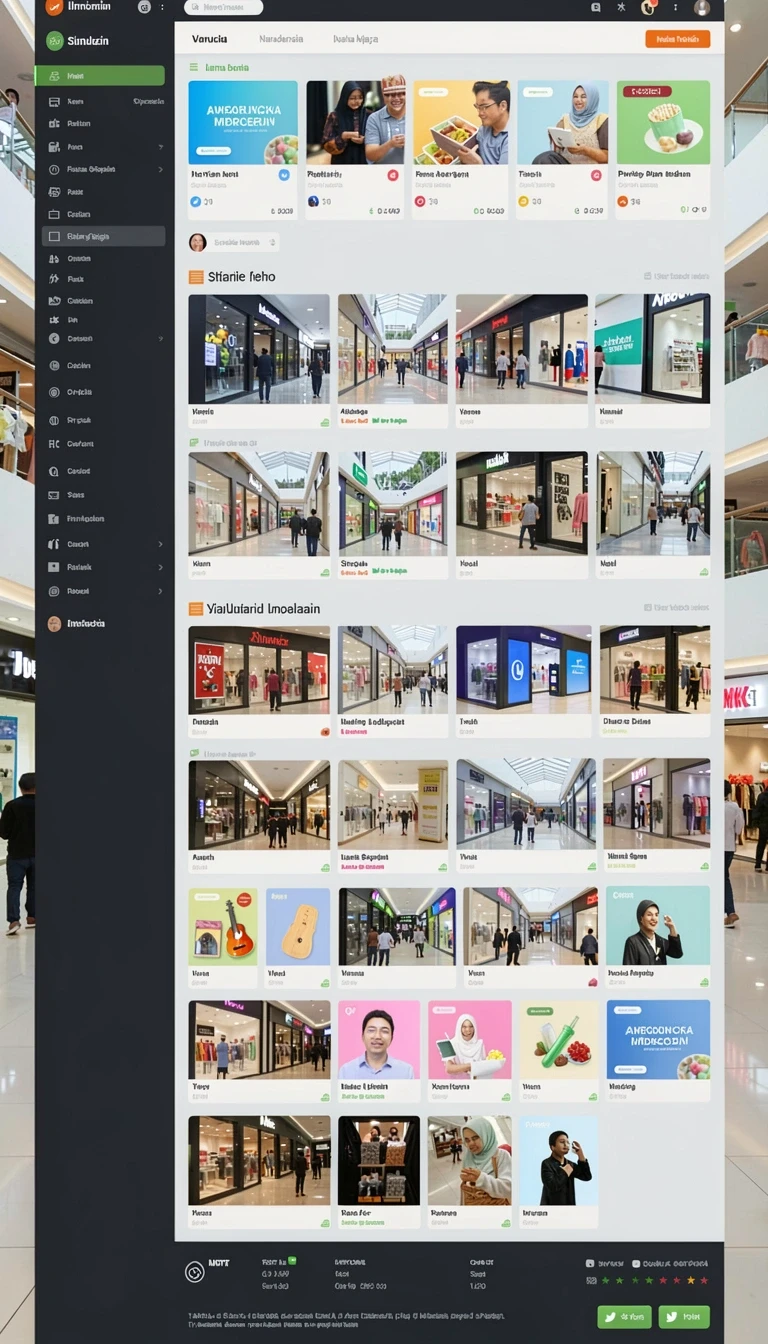Click the orange icon beside Stianie feho heading
This screenshot has width=768, height=1344.
tap(196, 277)
